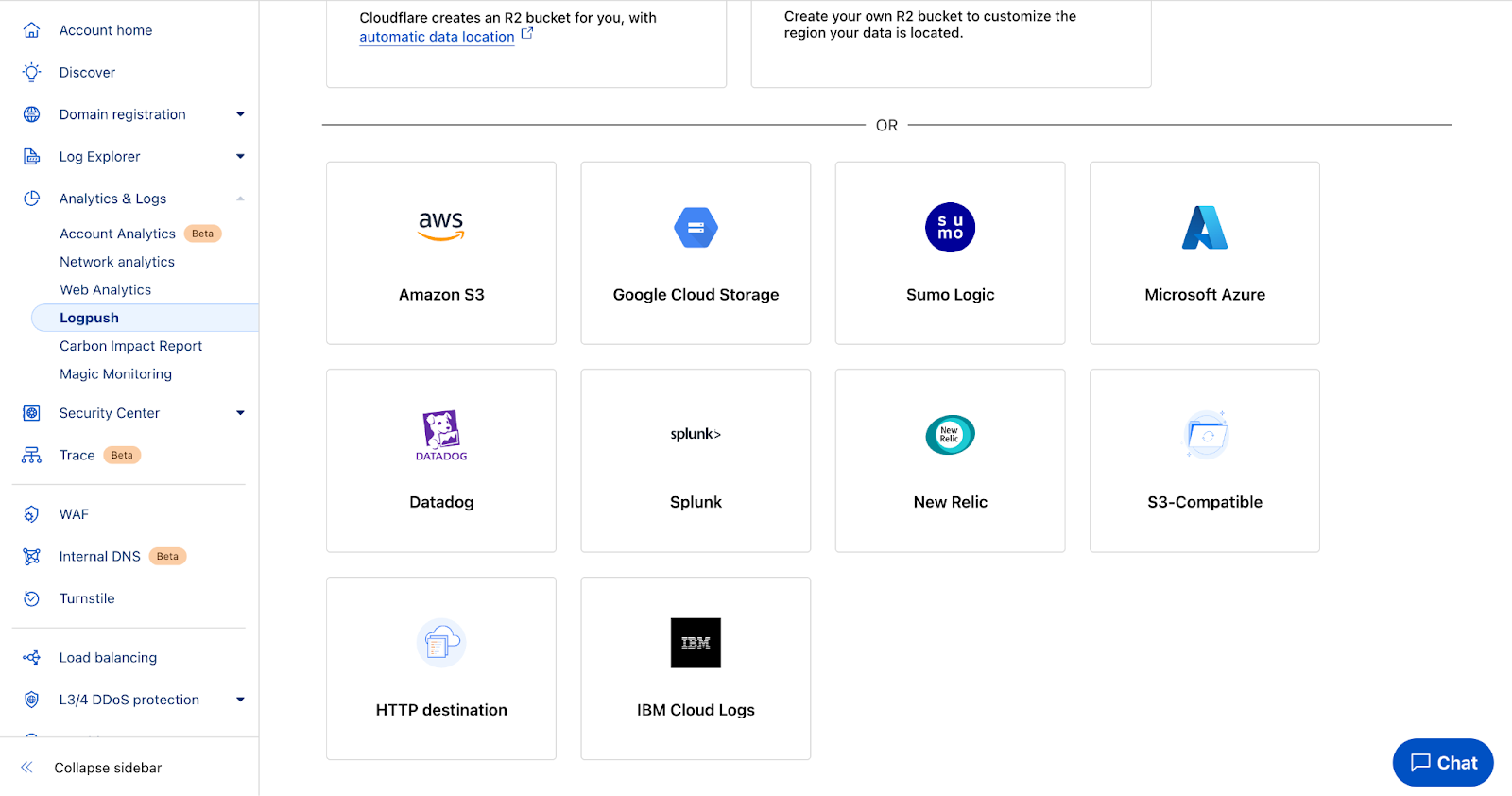The image size is (1512, 796).
Task: Choose the Sumo Logic logo
Action: point(950,228)
